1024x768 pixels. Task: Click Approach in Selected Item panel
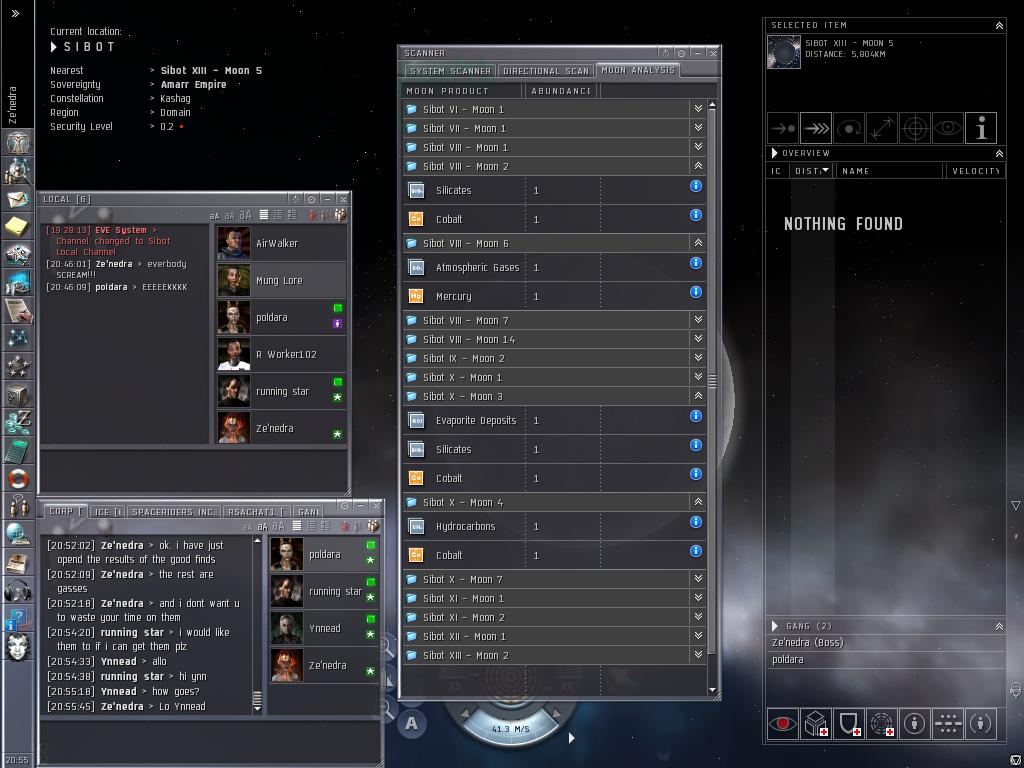tap(783, 128)
